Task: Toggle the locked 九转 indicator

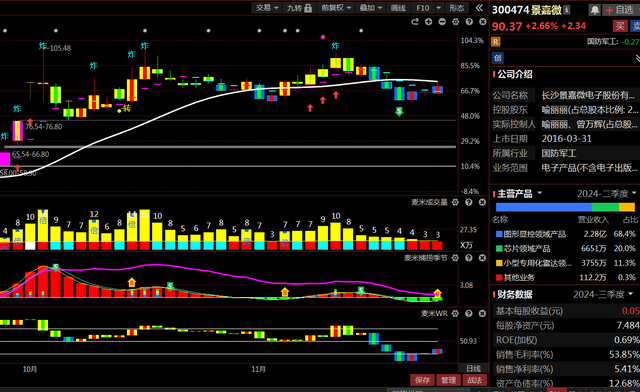Action: click(x=299, y=8)
